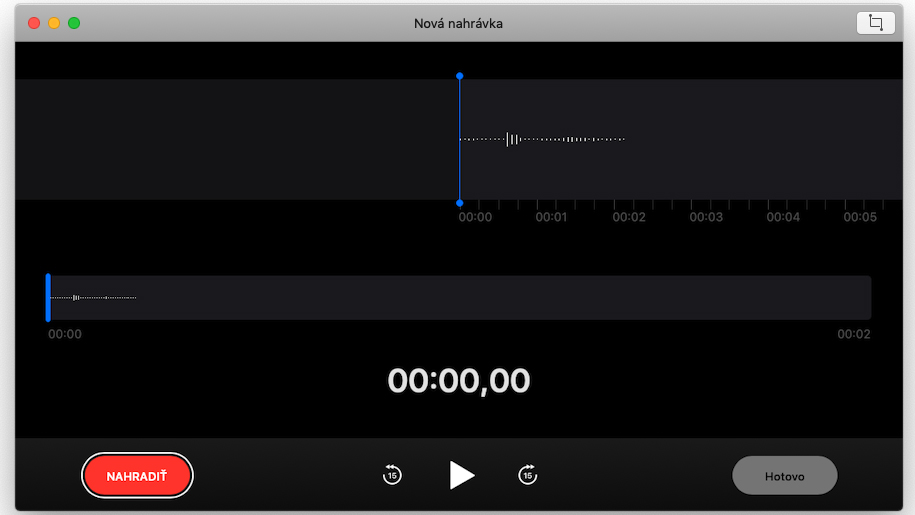
Task: Click the 00:00,00 time counter
Action: 459,381
